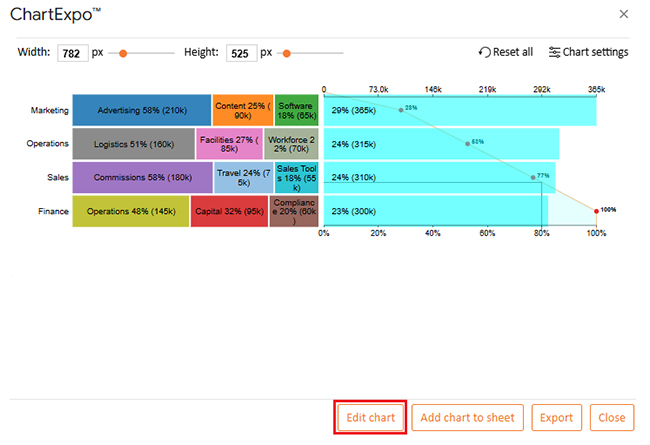650x445 pixels.
Task: Click the Marketing 29% (365k) cyan bar
Action: pyautogui.click(x=460, y=110)
